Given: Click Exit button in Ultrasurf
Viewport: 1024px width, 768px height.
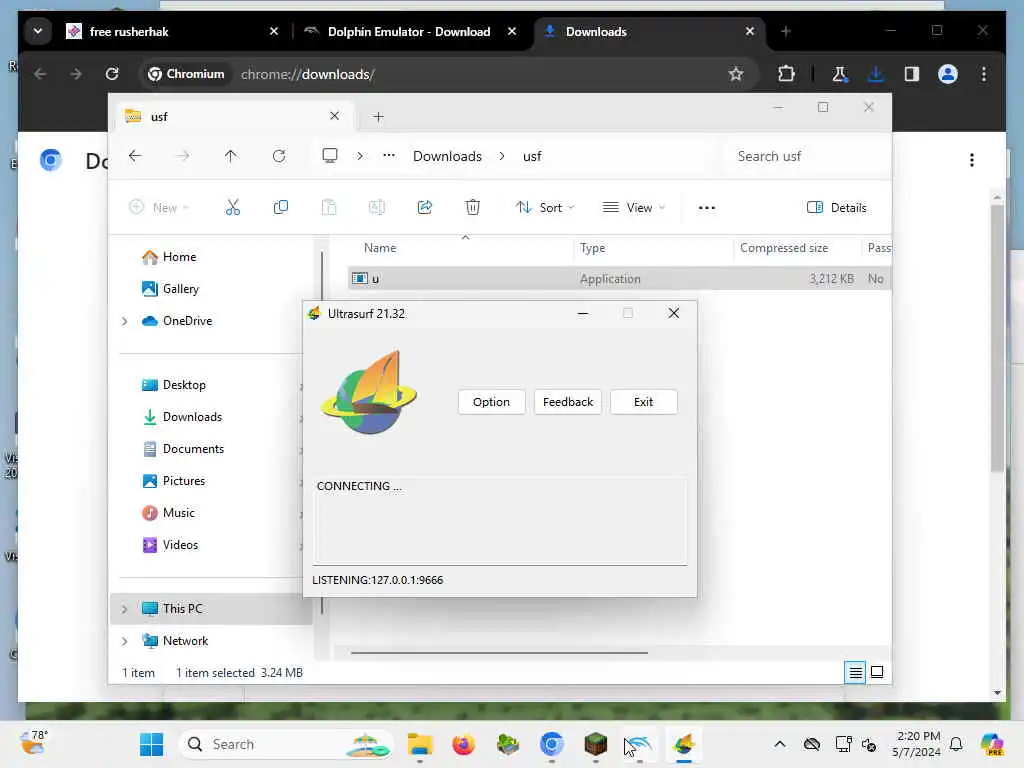Looking at the screenshot, I should [x=643, y=402].
